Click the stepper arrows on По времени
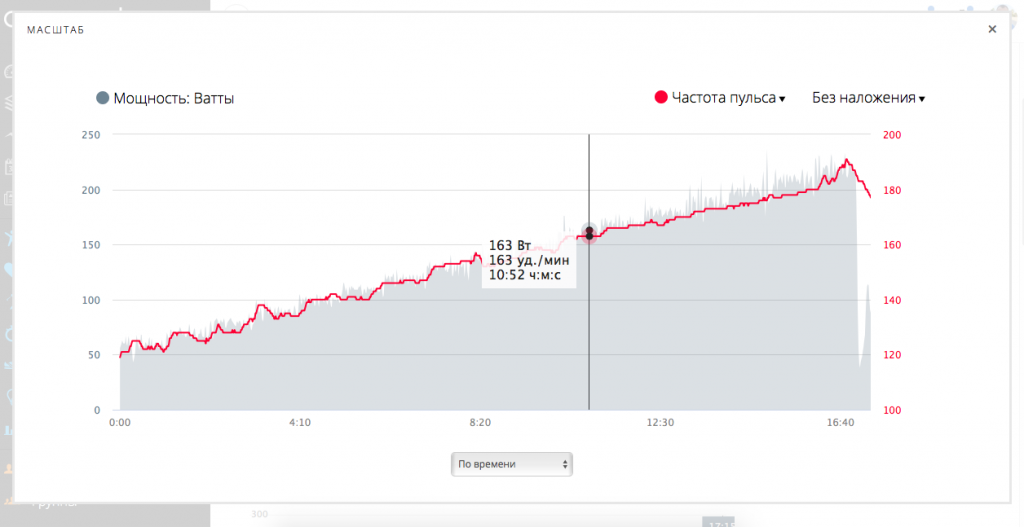This screenshot has width=1024, height=527. (x=565, y=464)
